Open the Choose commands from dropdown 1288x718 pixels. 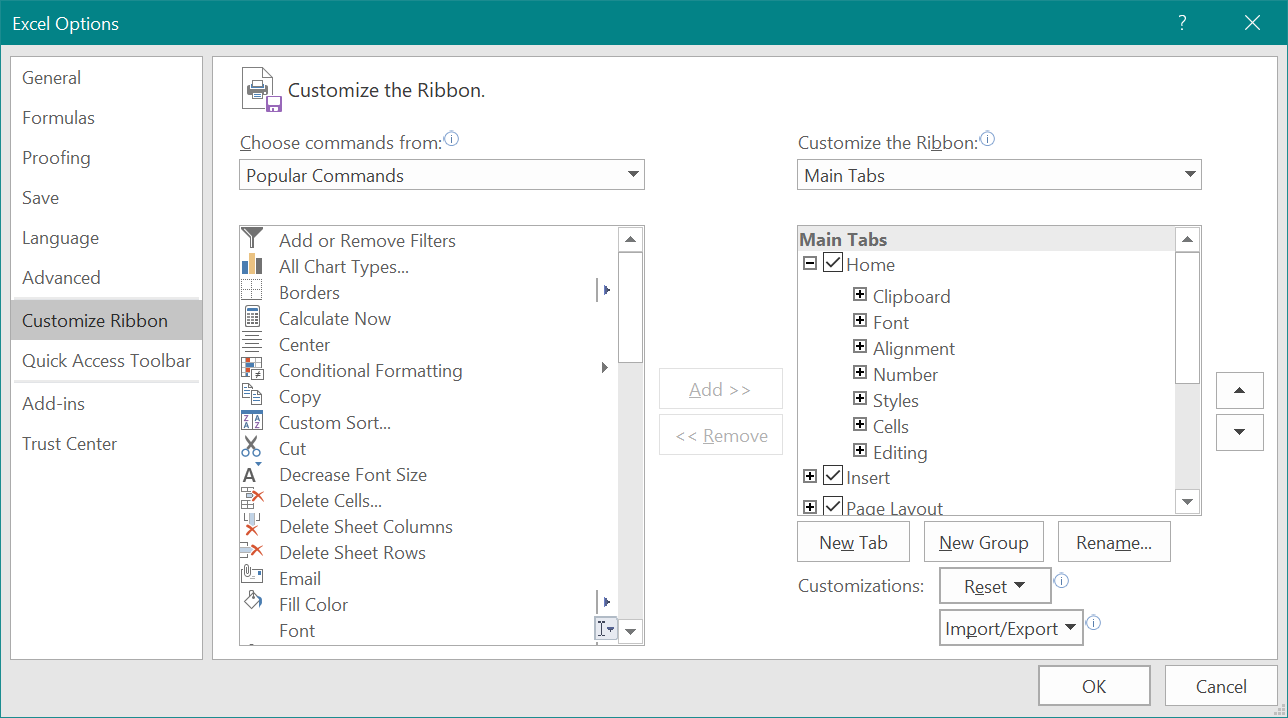pos(634,174)
